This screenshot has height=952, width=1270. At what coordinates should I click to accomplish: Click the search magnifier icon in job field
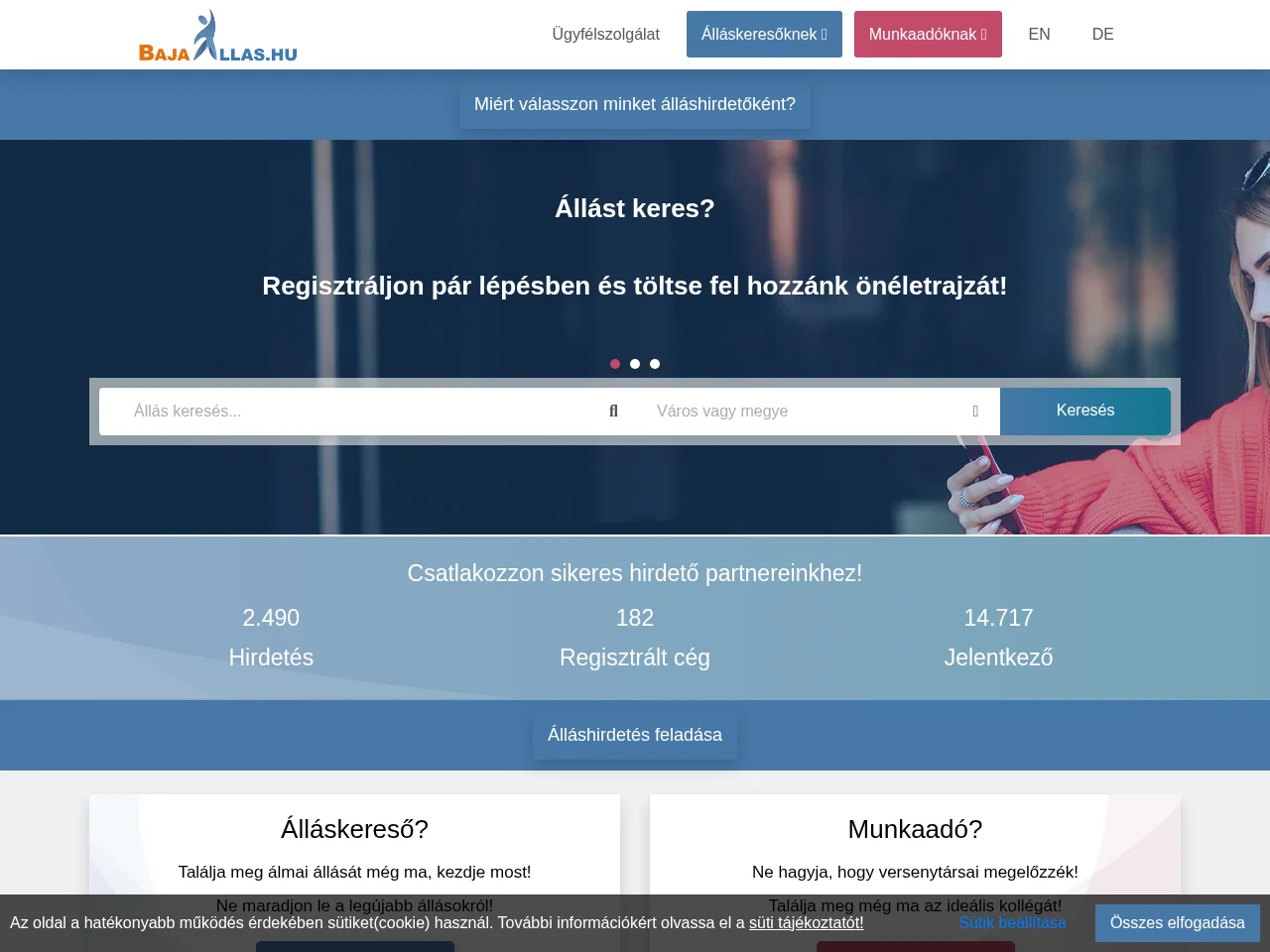[x=613, y=412]
